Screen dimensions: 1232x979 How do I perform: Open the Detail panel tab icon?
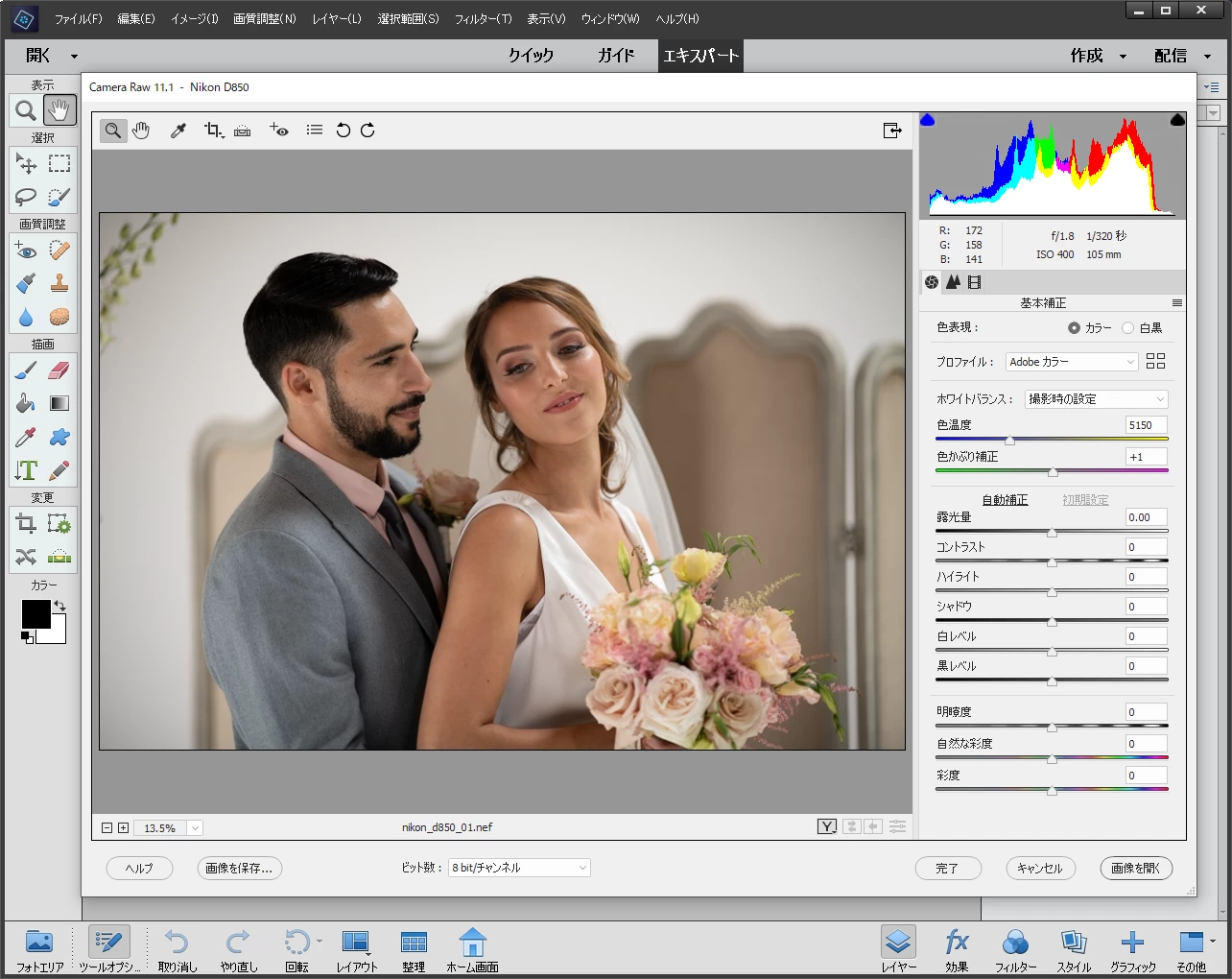[x=953, y=282]
